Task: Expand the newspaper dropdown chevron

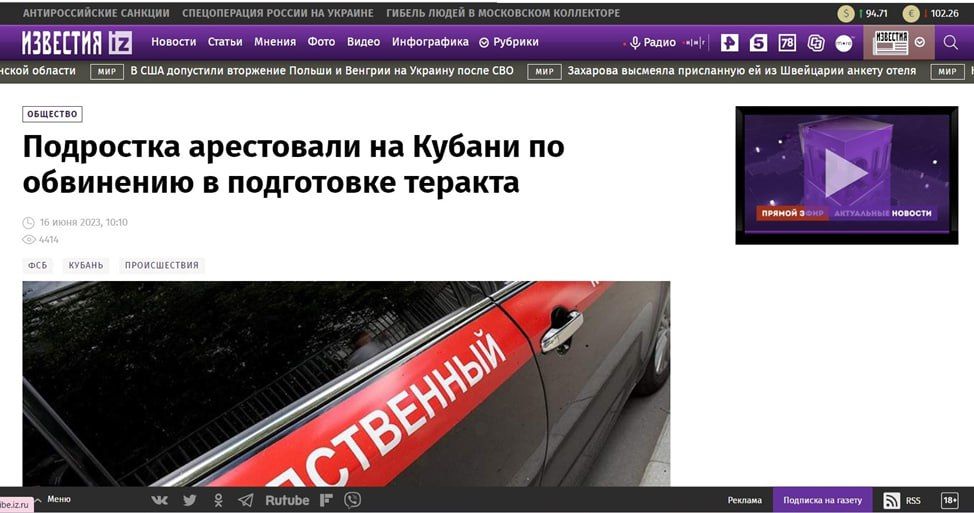Action: pyautogui.click(x=920, y=42)
